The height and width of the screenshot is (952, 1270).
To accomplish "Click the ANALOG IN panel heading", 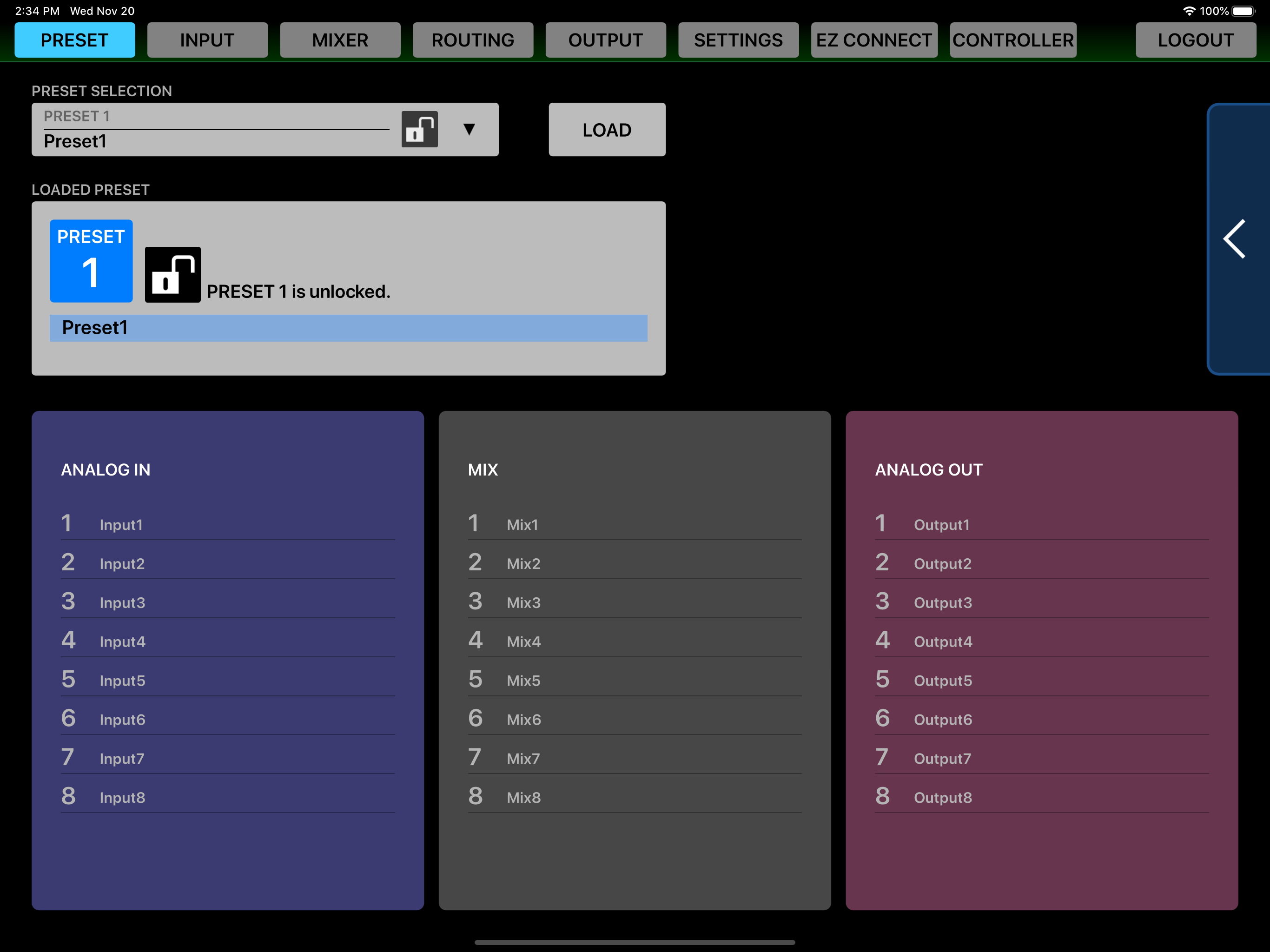I will tap(106, 469).
